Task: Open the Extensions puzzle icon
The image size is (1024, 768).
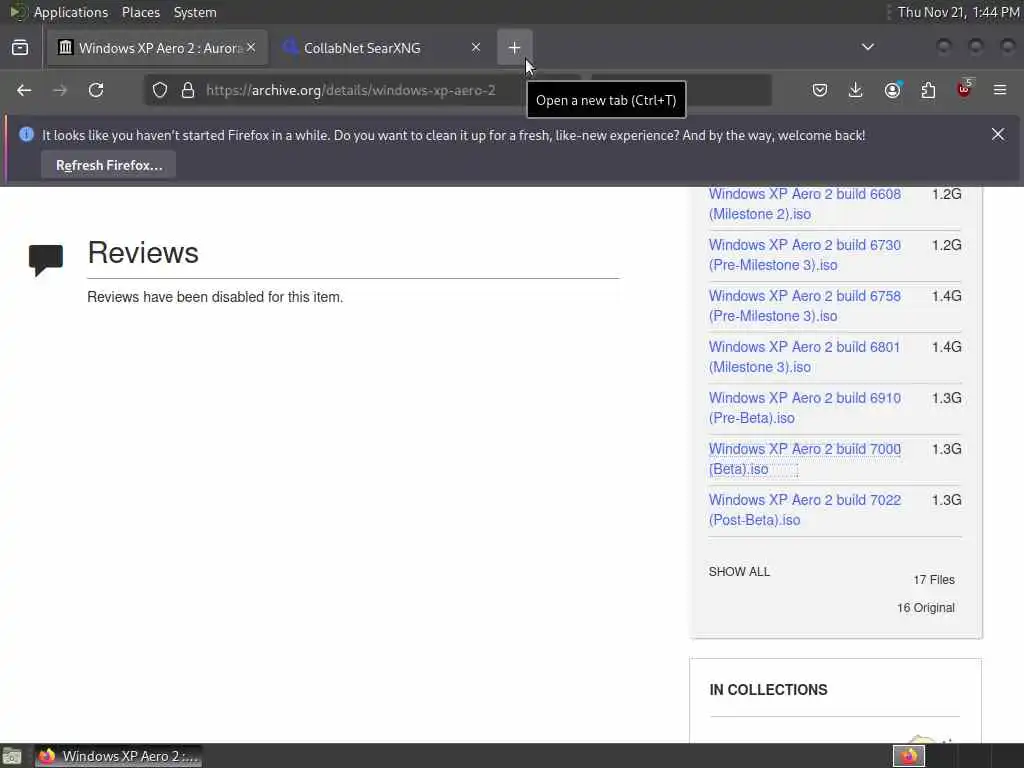Action: tap(928, 90)
